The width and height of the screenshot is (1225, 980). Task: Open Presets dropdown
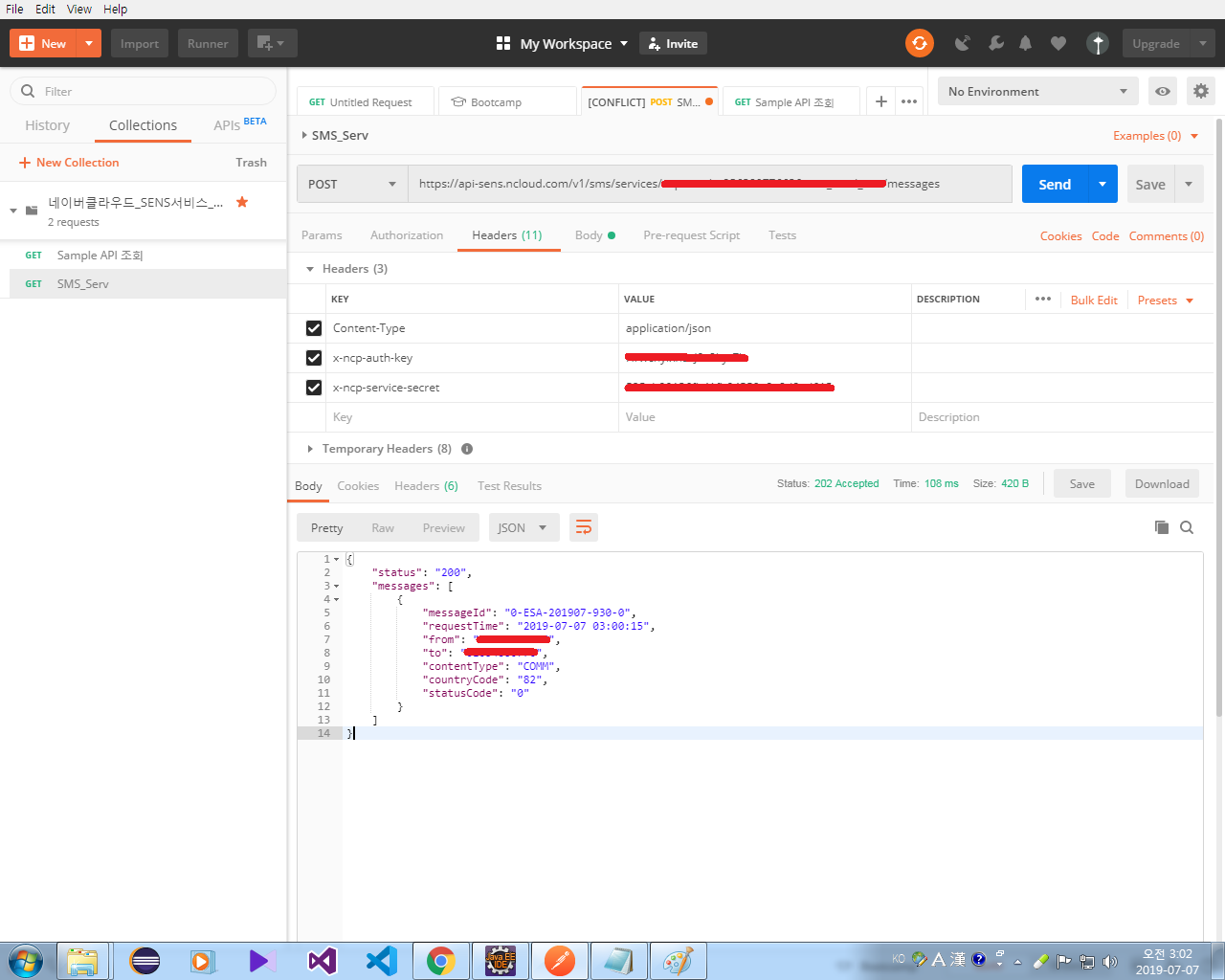[x=1166, y=301]
